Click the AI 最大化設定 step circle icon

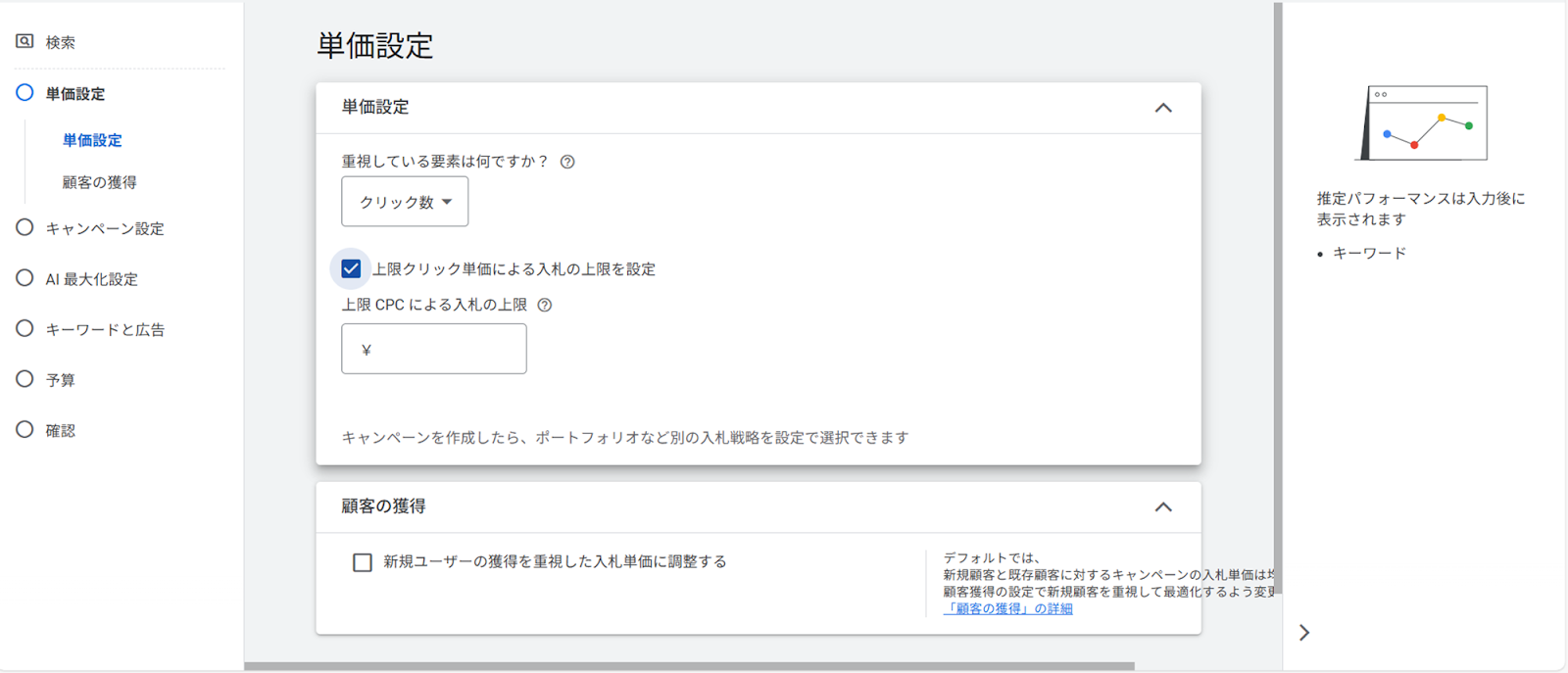[x=24, y=278]
